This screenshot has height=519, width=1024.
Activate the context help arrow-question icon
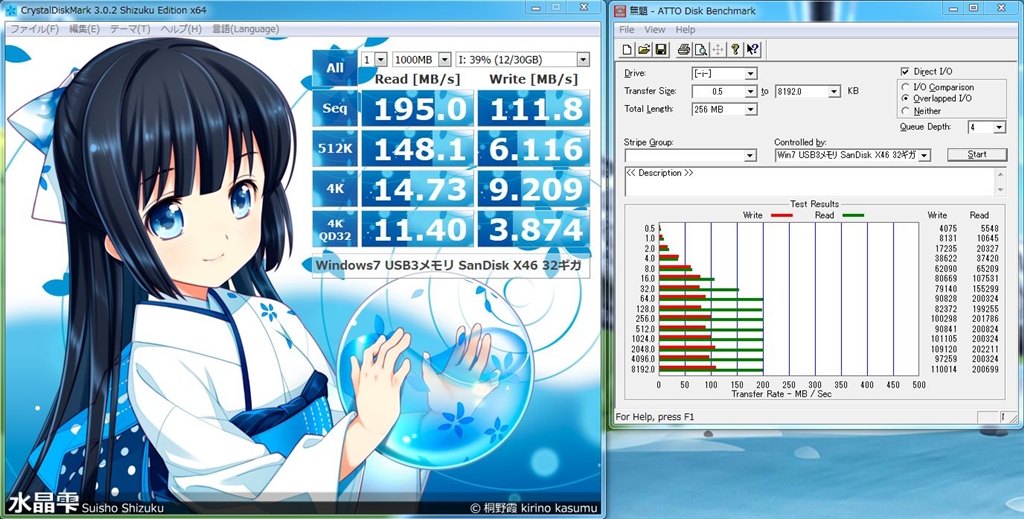pos(752,50)
